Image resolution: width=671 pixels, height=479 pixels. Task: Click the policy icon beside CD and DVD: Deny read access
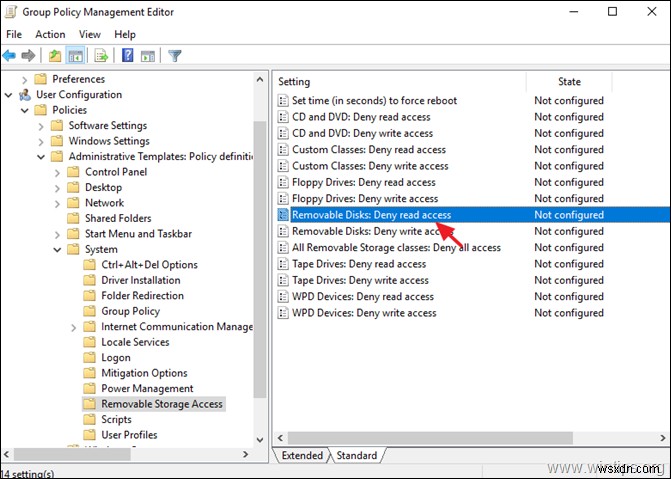[x=283, y=117]
